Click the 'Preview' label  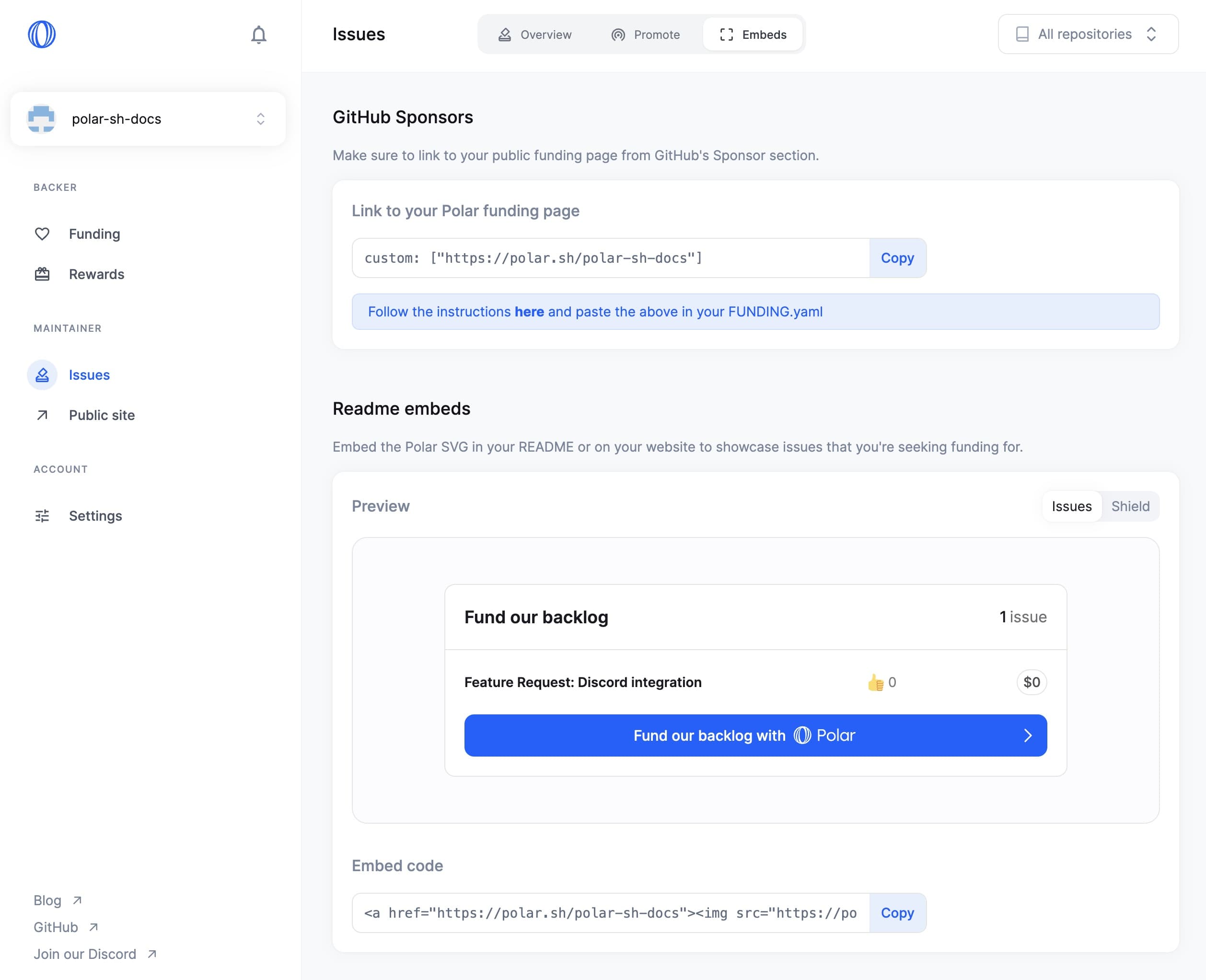(x=381, y=506)
